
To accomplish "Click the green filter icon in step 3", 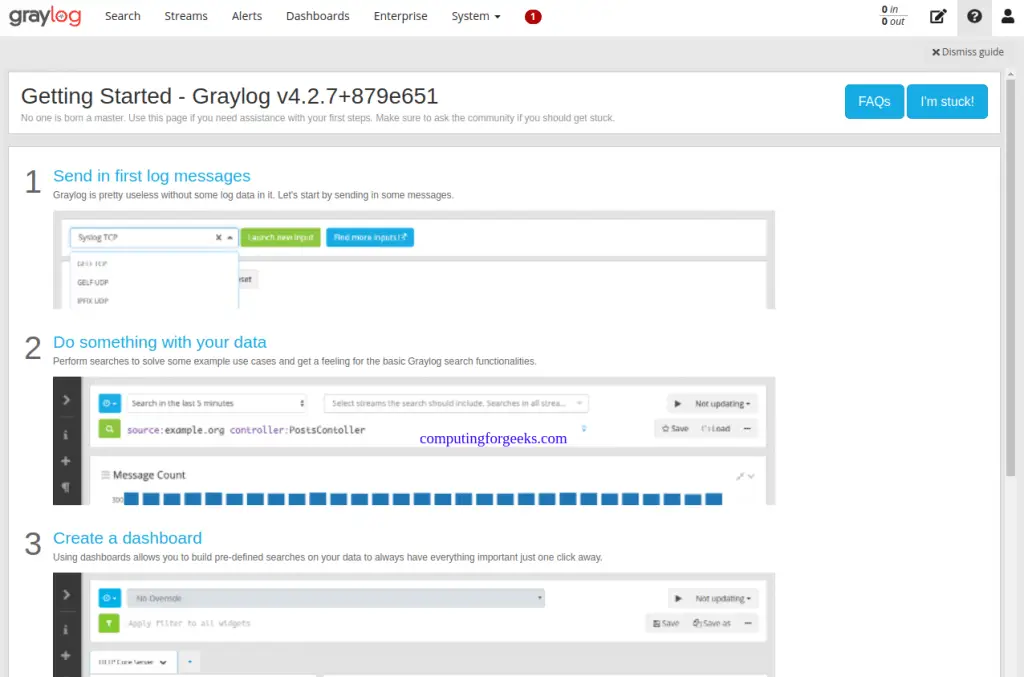I will [x=109, y=623].
